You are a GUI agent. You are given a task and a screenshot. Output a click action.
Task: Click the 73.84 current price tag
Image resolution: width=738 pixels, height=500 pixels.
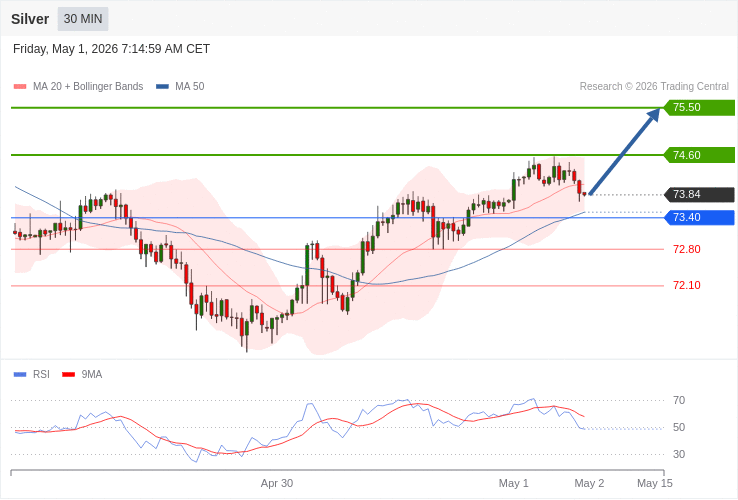tap(699, 194)
